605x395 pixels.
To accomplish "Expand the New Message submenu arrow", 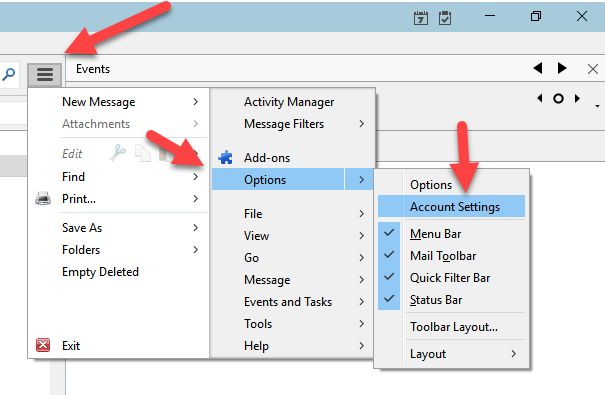I will tap(196, 101).
